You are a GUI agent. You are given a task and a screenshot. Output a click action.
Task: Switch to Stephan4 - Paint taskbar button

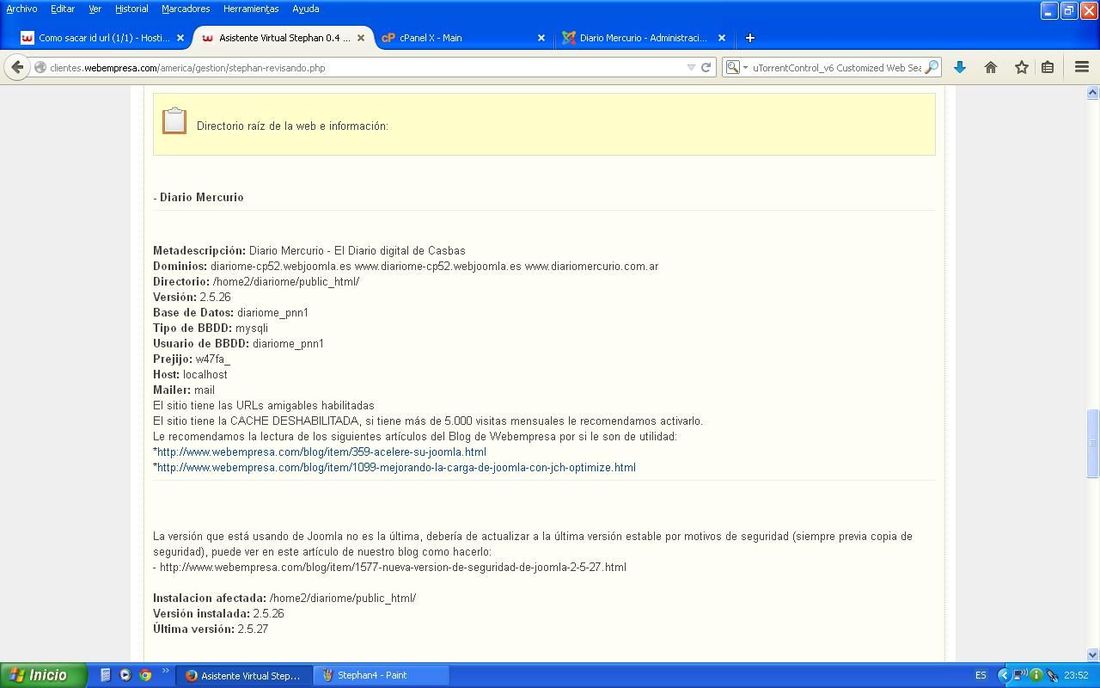pos(380,675)
